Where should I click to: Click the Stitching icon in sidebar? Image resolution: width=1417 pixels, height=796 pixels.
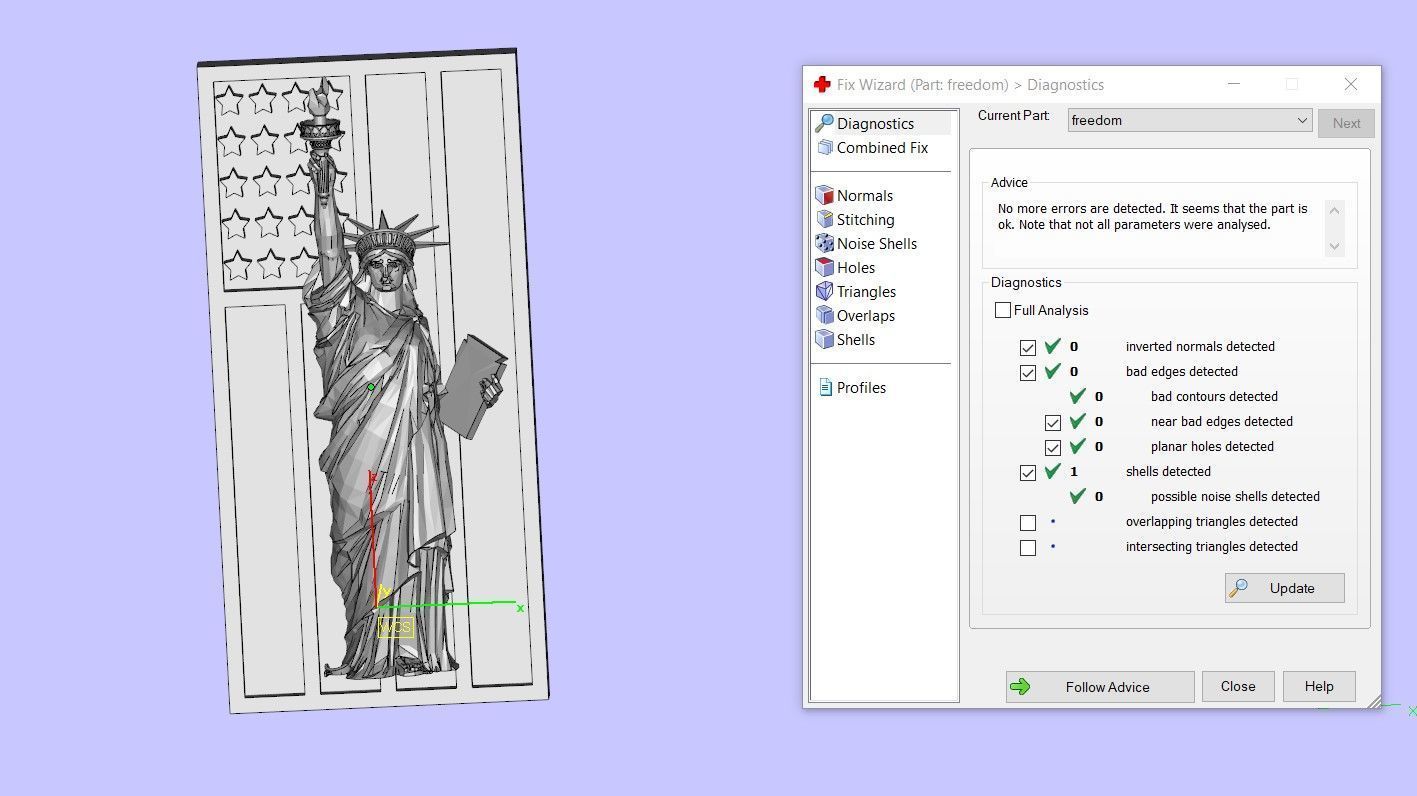[x=825, y=219]
